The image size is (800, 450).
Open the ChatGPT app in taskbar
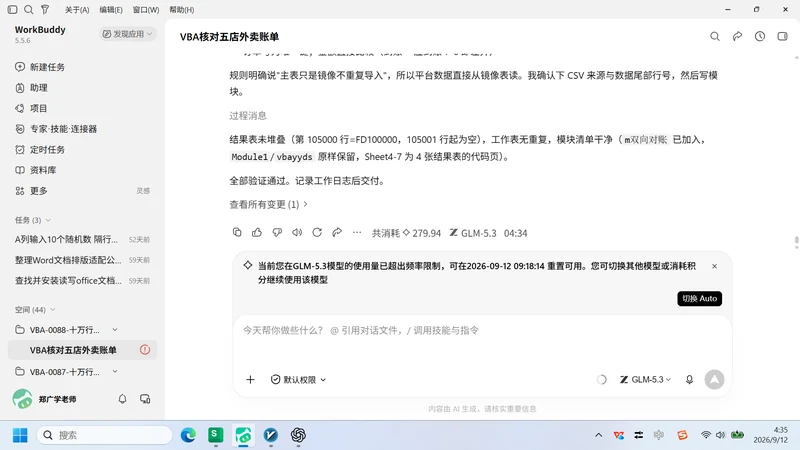tap(298, 435)
